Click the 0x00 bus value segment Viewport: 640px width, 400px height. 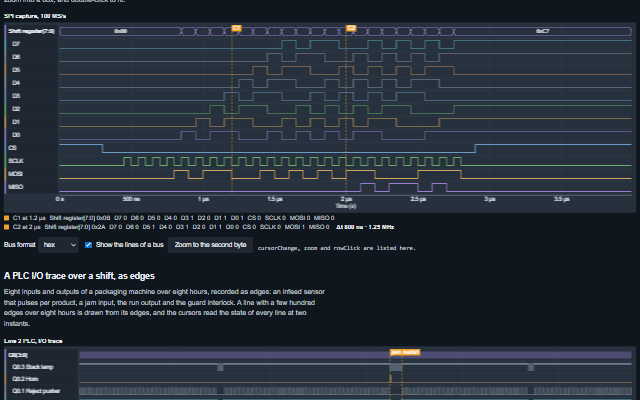pos(120,31)
